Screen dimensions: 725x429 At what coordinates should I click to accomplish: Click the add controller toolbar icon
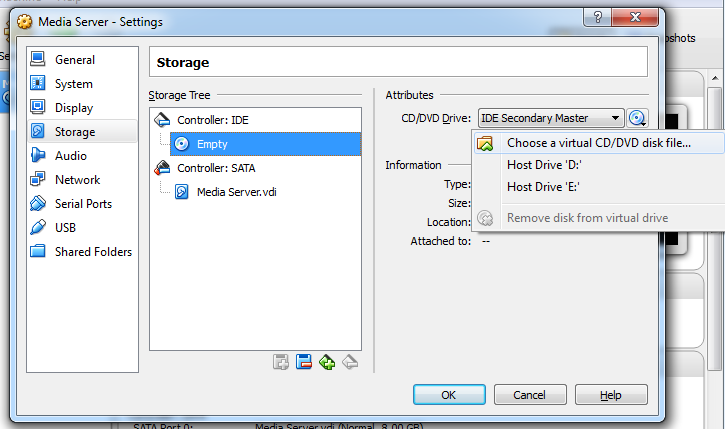[281, 362]
